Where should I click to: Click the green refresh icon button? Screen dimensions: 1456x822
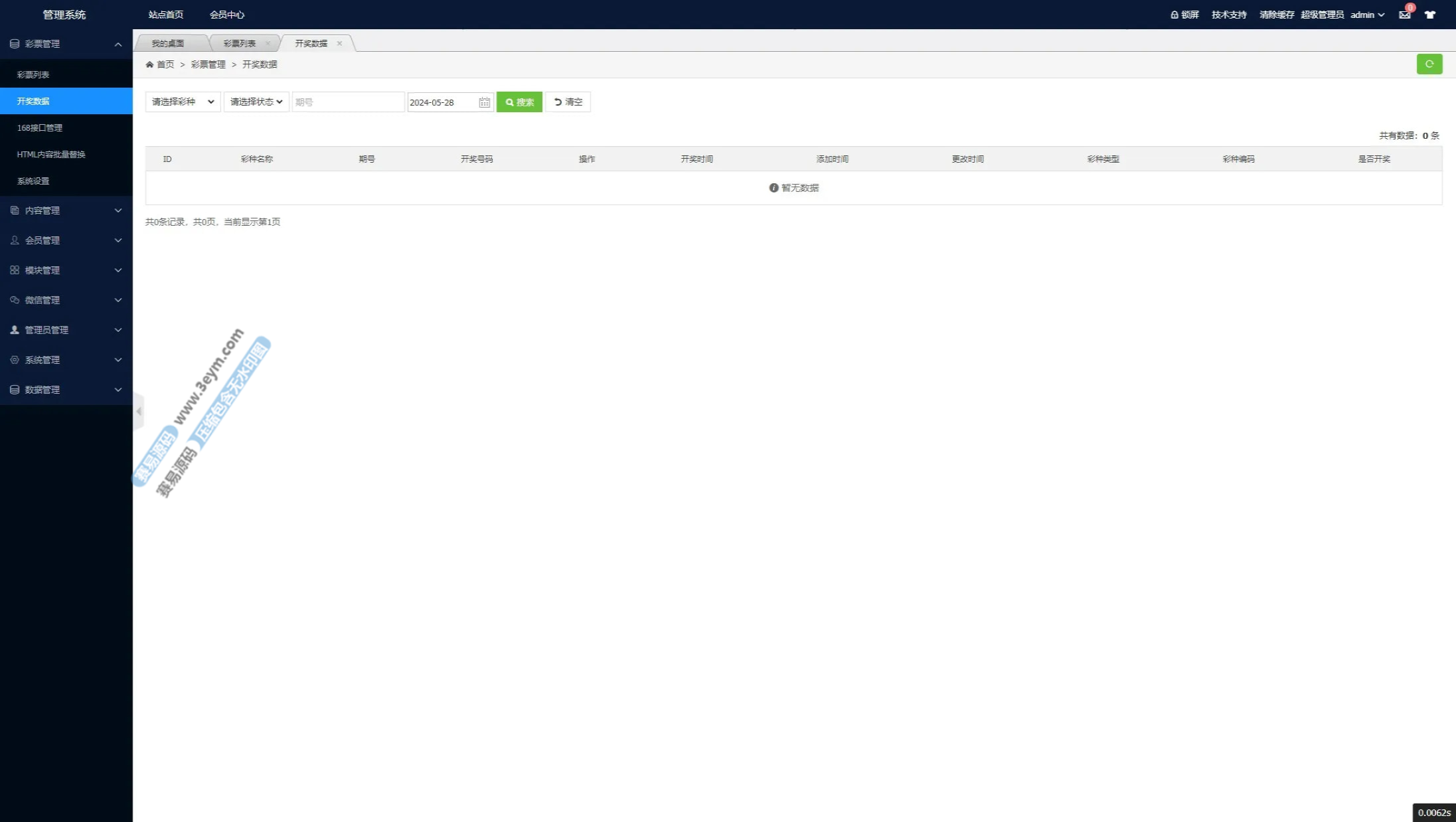[1429, 64]
